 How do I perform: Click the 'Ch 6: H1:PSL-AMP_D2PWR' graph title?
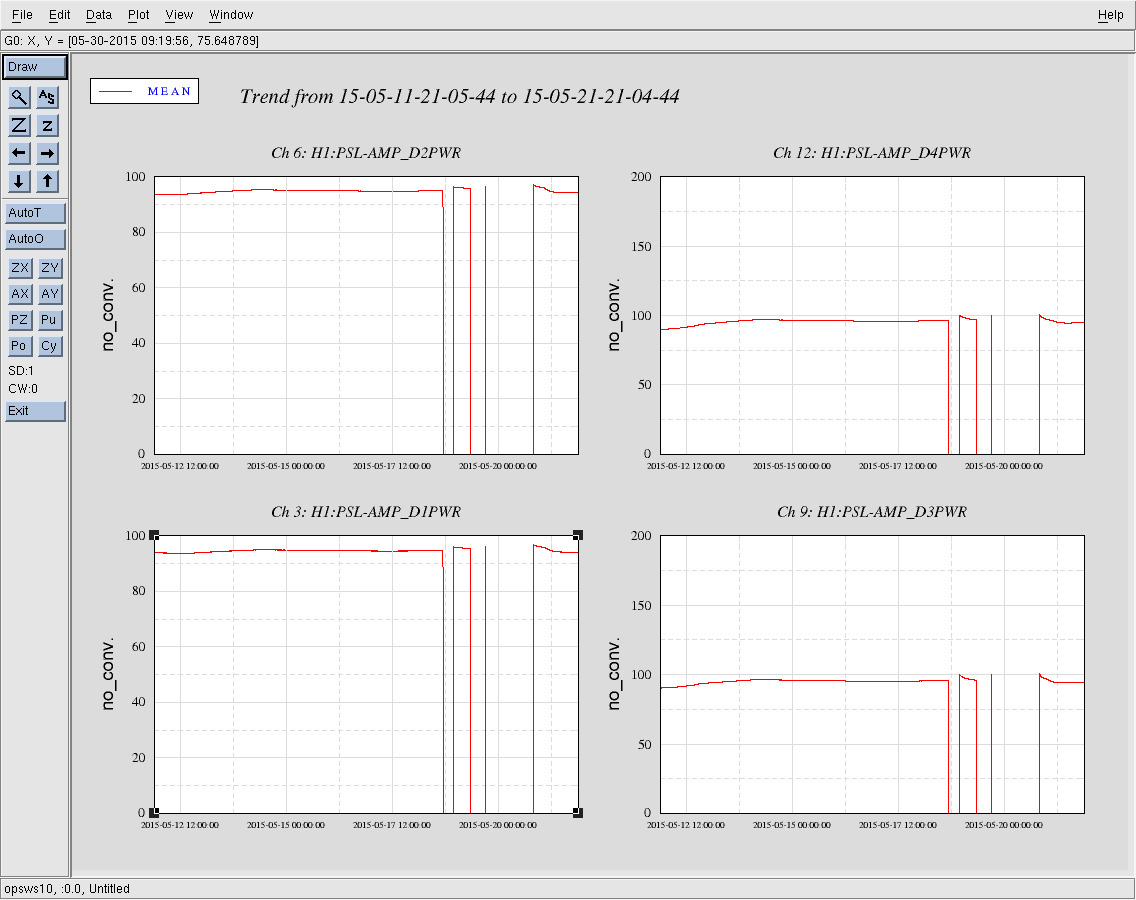(x=366, y=153)
